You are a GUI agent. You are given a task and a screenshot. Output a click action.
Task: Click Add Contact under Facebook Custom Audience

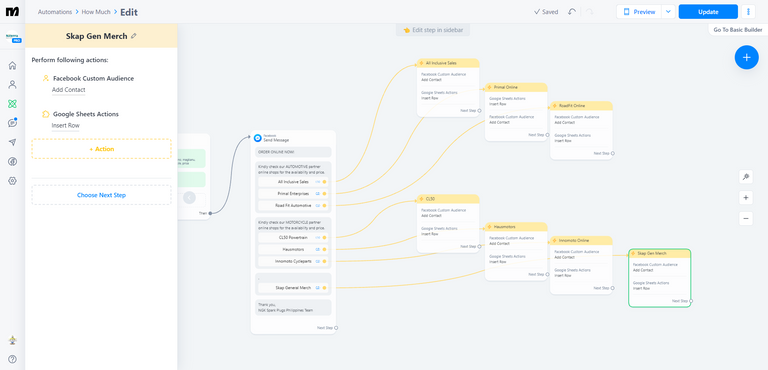click(x=69, y=90)
